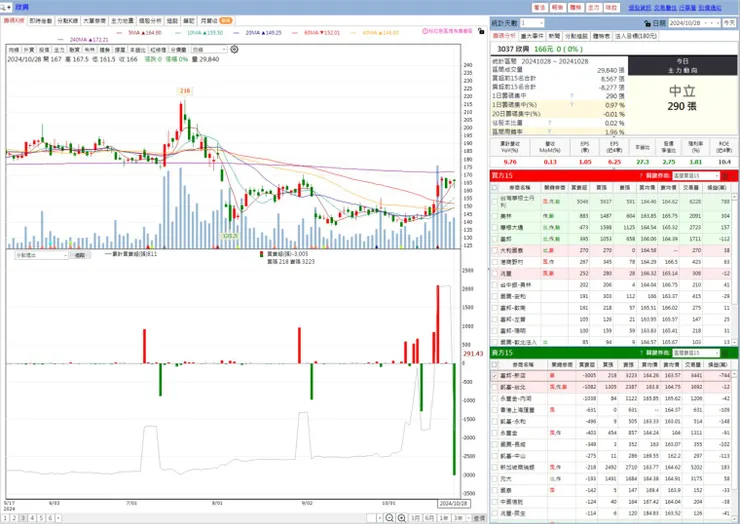Go to chart page 3
740x524 pixels.
tap(23, 518)
